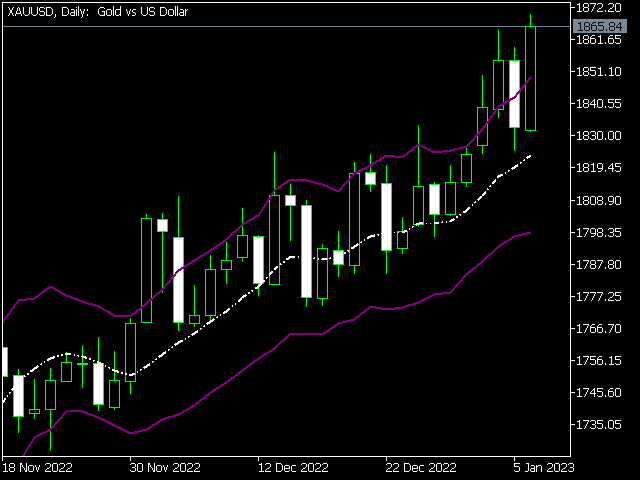Image resolution: width=640 pixels, height=480 pixels.
Task: Click the 1735.05 price axis label
Action: pyautogui.click(x=598, y=425)
